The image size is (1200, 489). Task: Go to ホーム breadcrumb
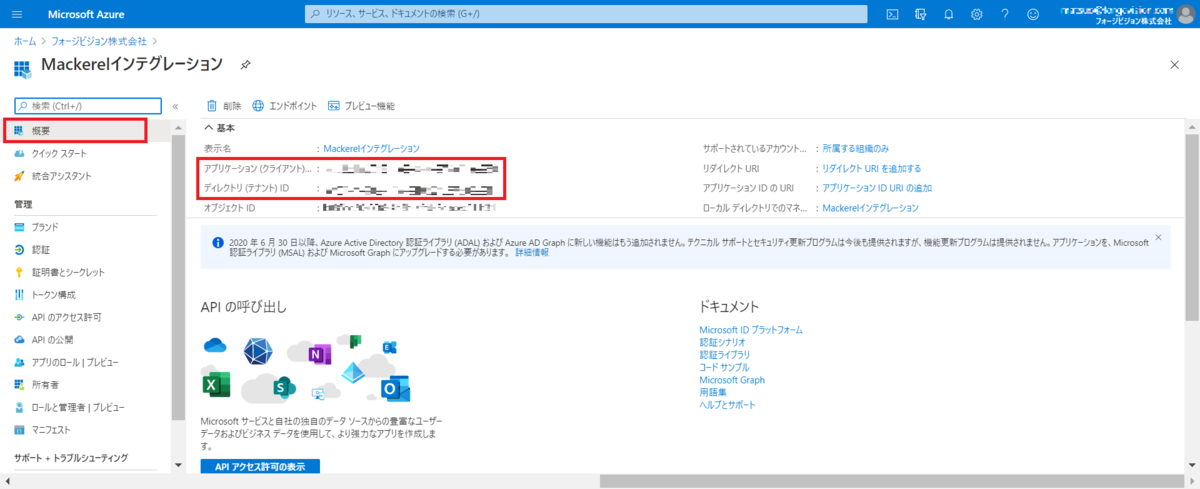point(25,40)
